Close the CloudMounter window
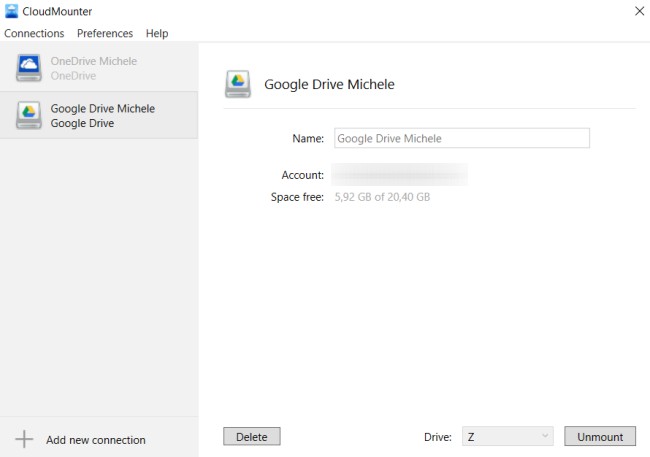650x457 pixels. pos(639,11)
